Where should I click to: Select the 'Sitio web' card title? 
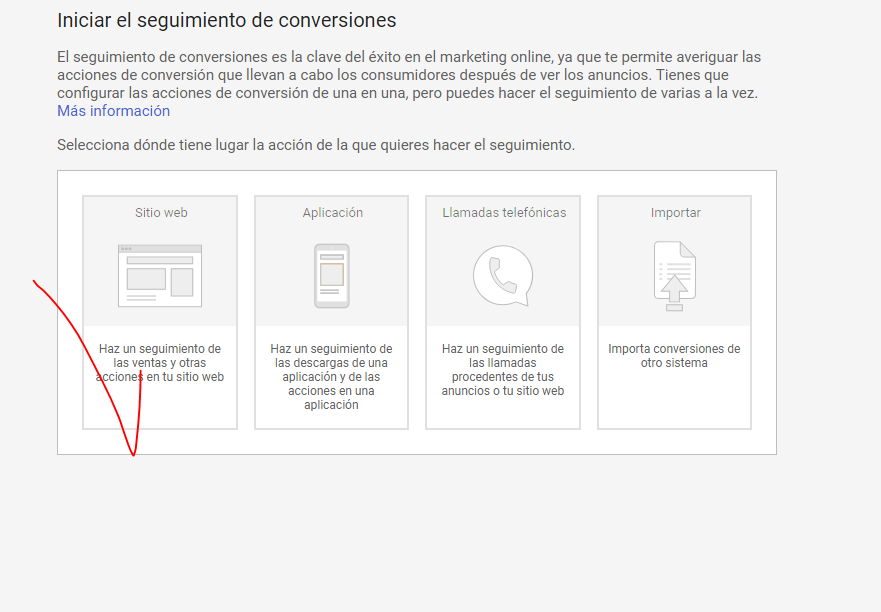pyautogui.click(x=161, y=213)
